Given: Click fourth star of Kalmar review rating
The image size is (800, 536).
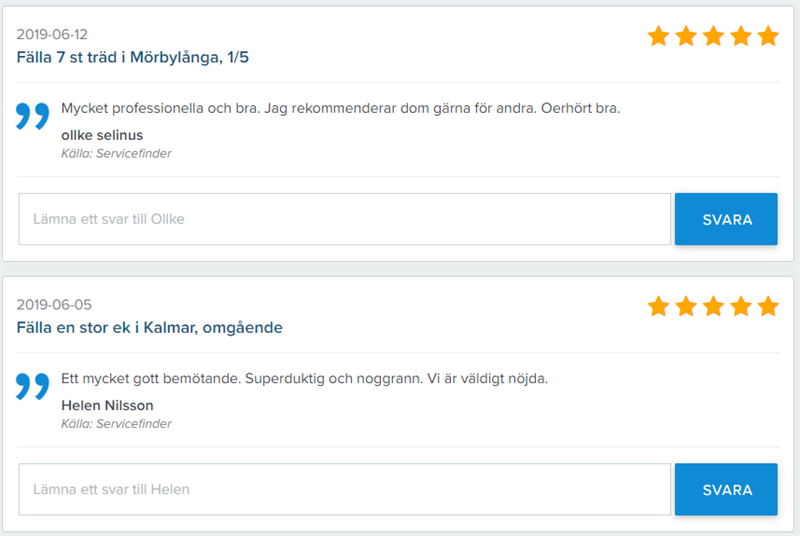Looking at the screenshot, I should pos(741,306).
